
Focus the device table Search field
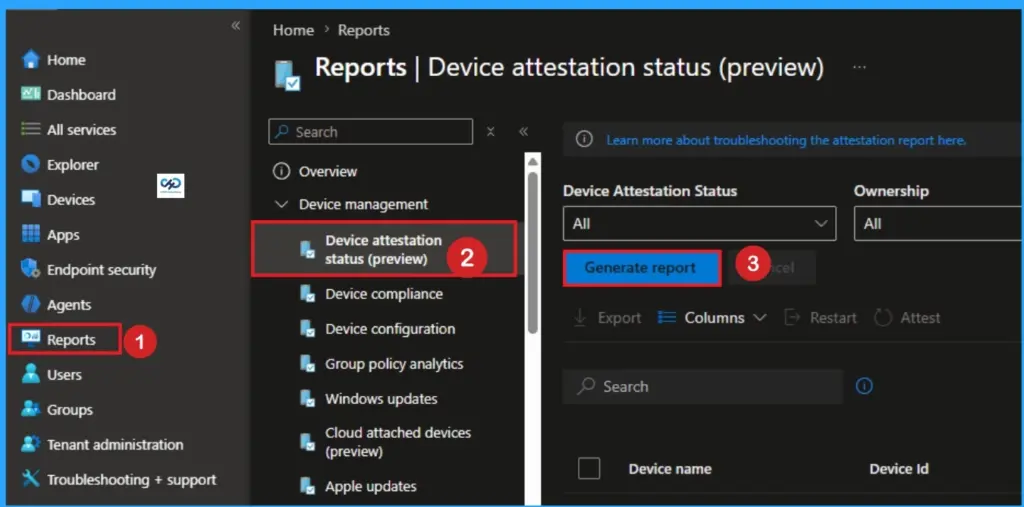pyautogui.click(x=703, y=387)
